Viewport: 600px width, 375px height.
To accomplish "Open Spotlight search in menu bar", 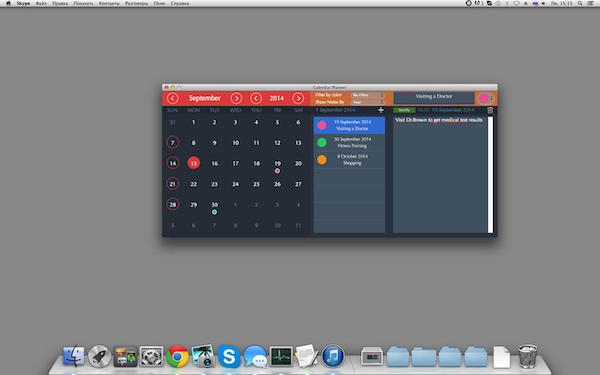I will pyautogui.click(x=580, y=3).
